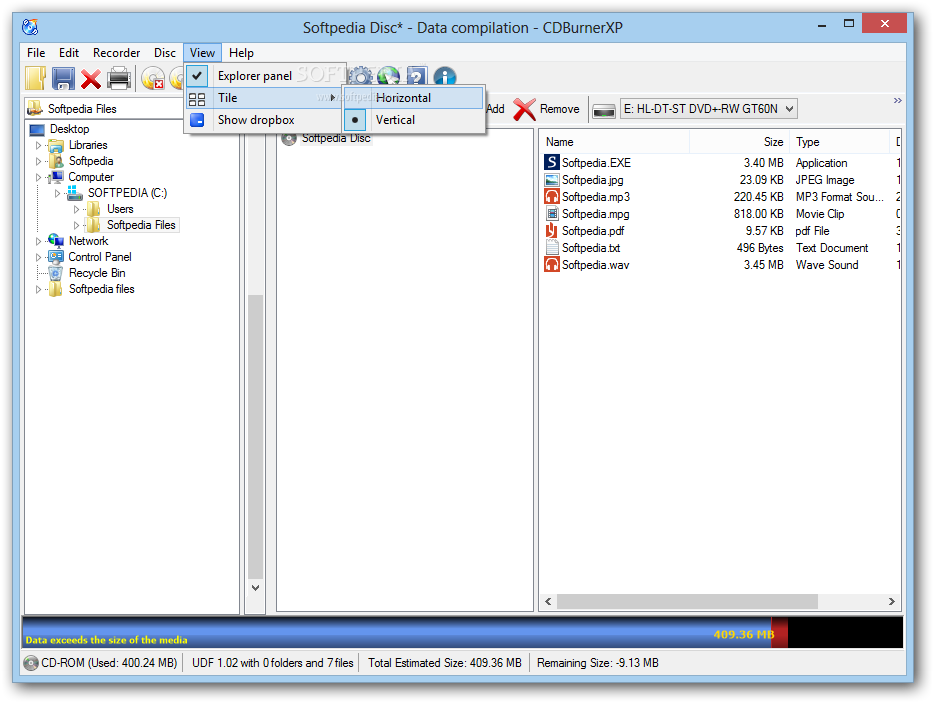Sort files by the Type column header

tap(839, 142)
